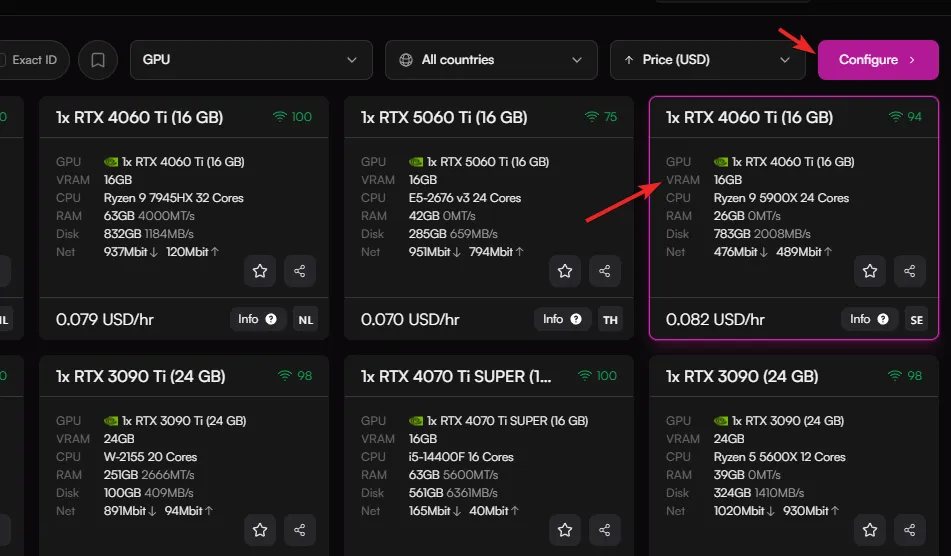
Task: Share the RTX 3090 Ti card
Action: click(300, 530)
